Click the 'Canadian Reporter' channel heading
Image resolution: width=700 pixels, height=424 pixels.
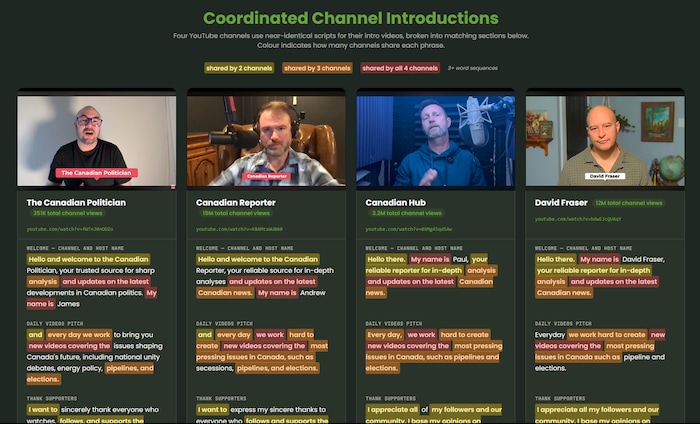click(236, 203)
